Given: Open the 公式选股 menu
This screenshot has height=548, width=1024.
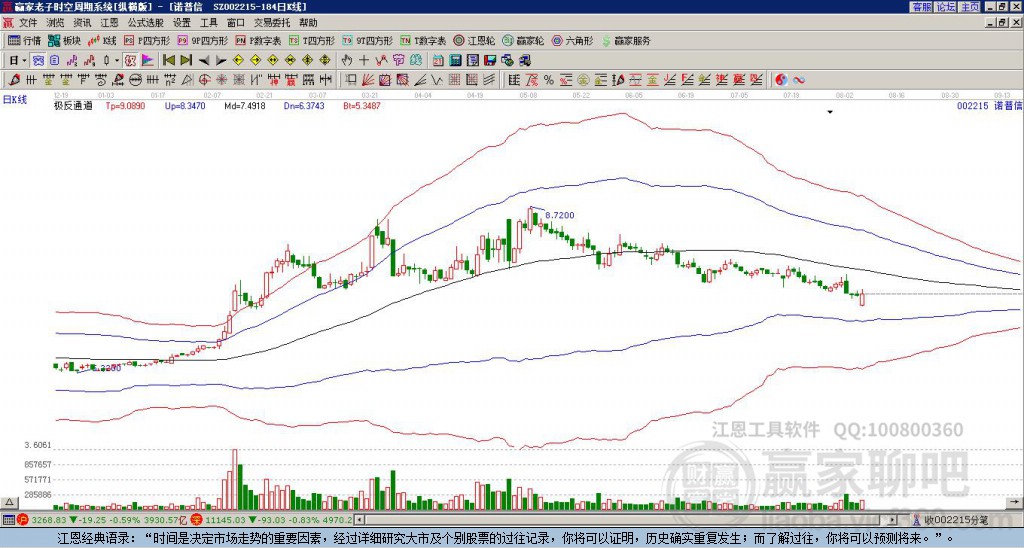Looking at the screenshot, I should coord(146,23).
